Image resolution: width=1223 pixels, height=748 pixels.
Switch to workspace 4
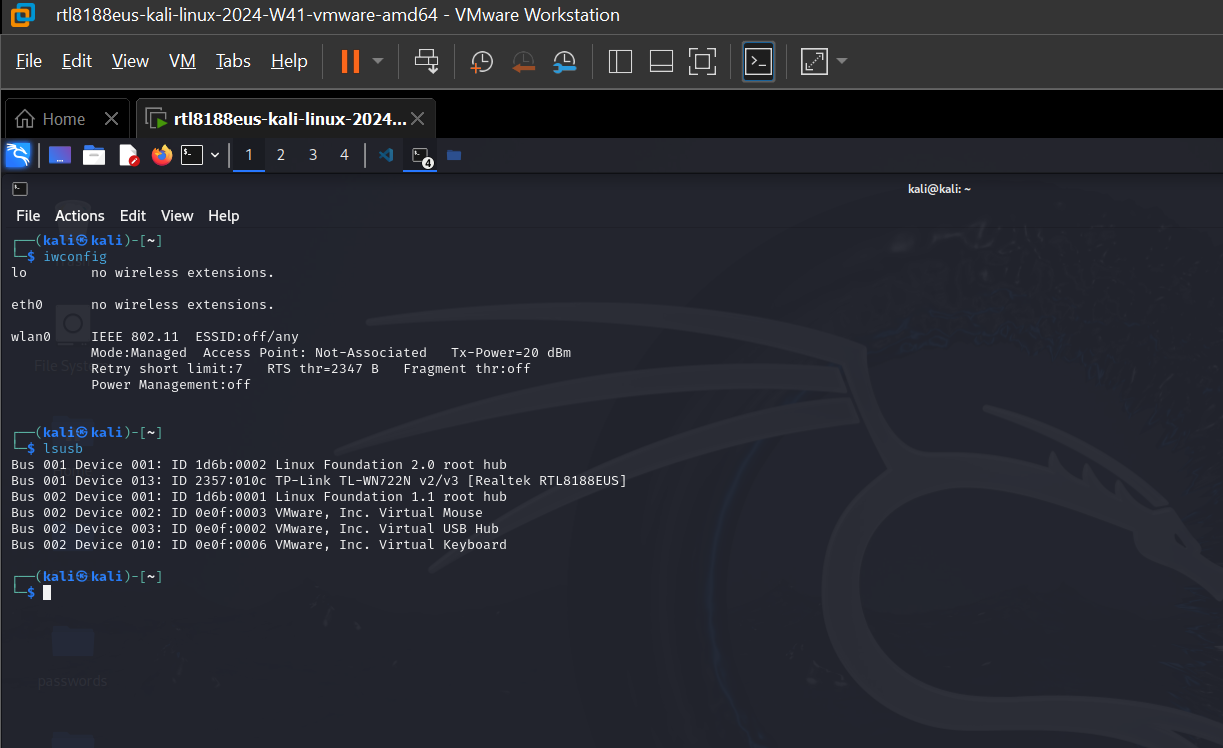[345, 155]
